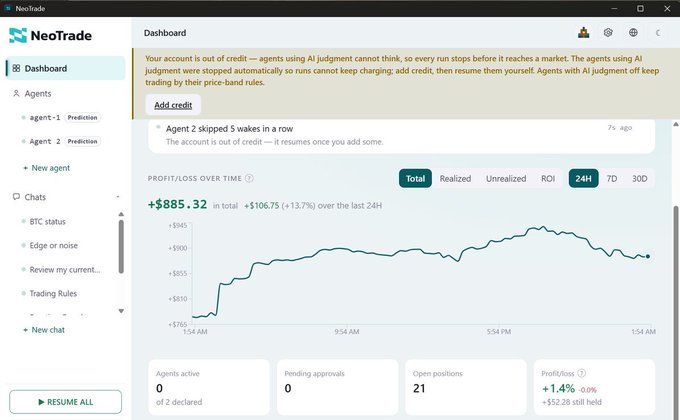This screenshot has height=420, width=680.
Task: Select the 7D time range
Action: pyautogui.click(x=611, y=178)
